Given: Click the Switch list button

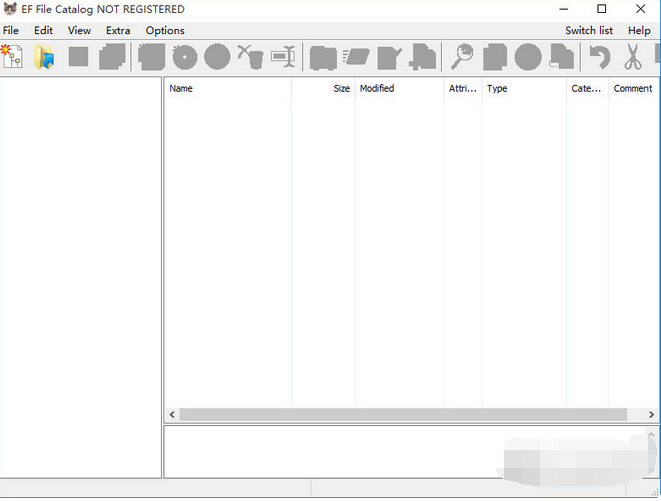Looking at the screenshot, I should (x=589, y=30).
